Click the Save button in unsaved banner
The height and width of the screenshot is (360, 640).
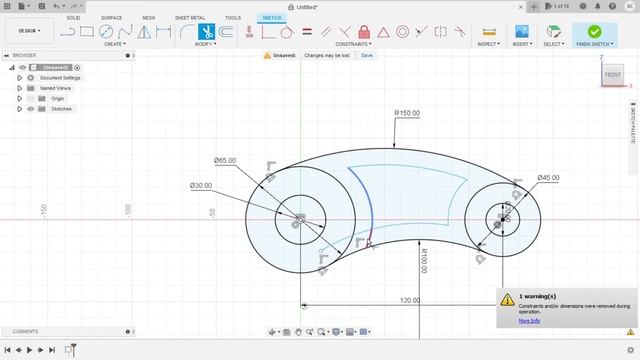[x=367, y=55]
